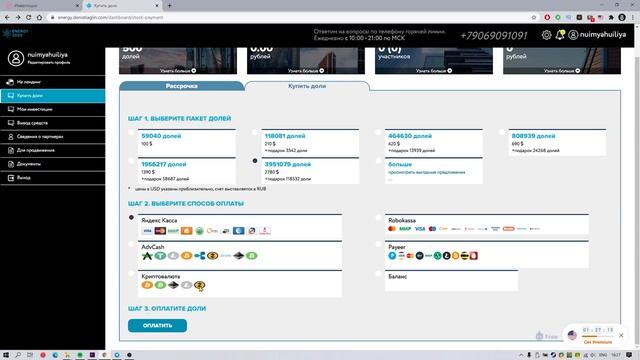Click the Редактировать профиль link
Image resolution: width=640 pixels, height=360 pixels.
coord(49,62)
